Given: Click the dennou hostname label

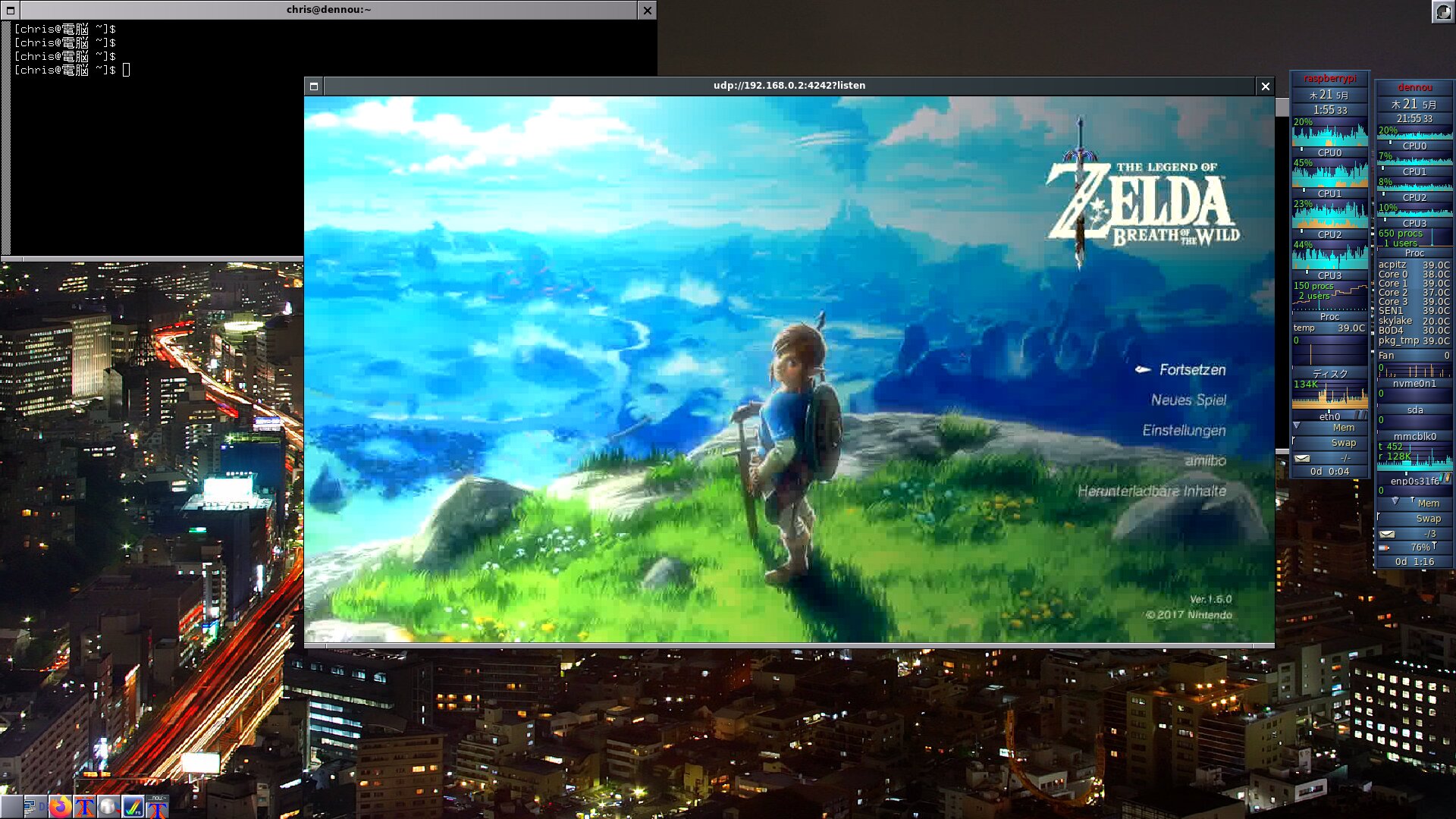Looking at the screenshot, I should [1415, 87].
